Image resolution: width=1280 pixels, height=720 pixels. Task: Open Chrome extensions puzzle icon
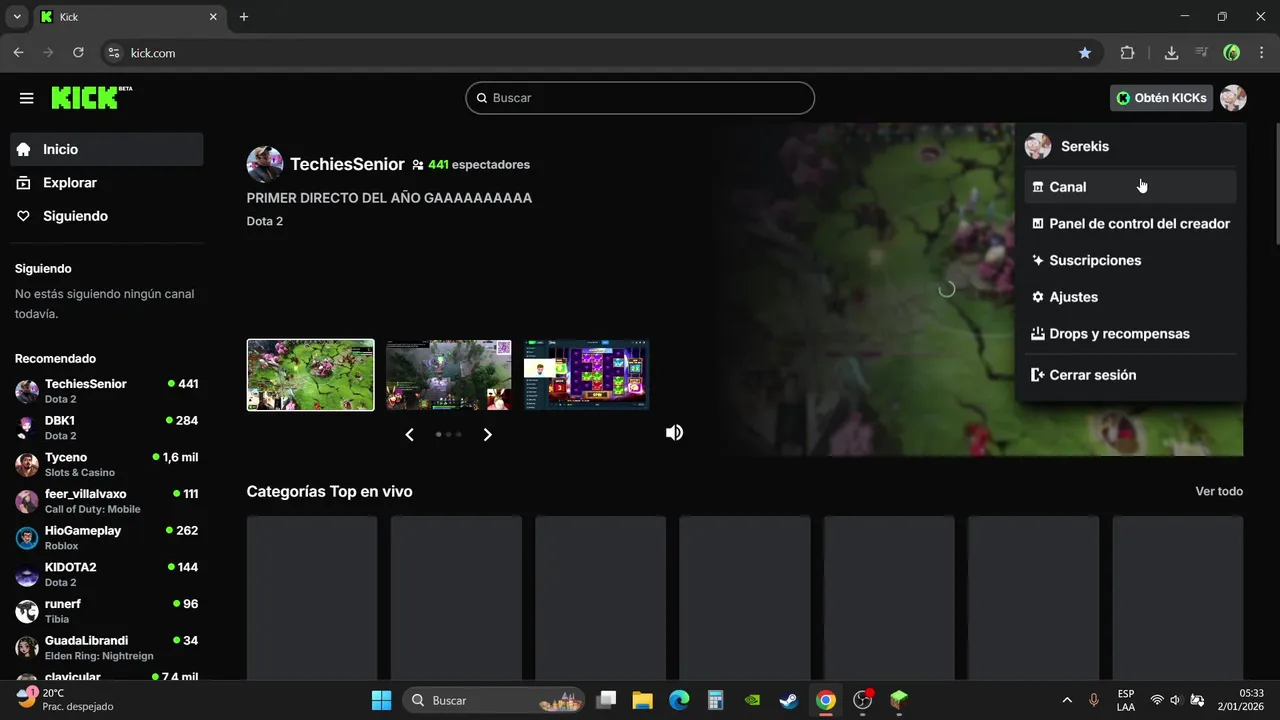tap(1127, 53)
